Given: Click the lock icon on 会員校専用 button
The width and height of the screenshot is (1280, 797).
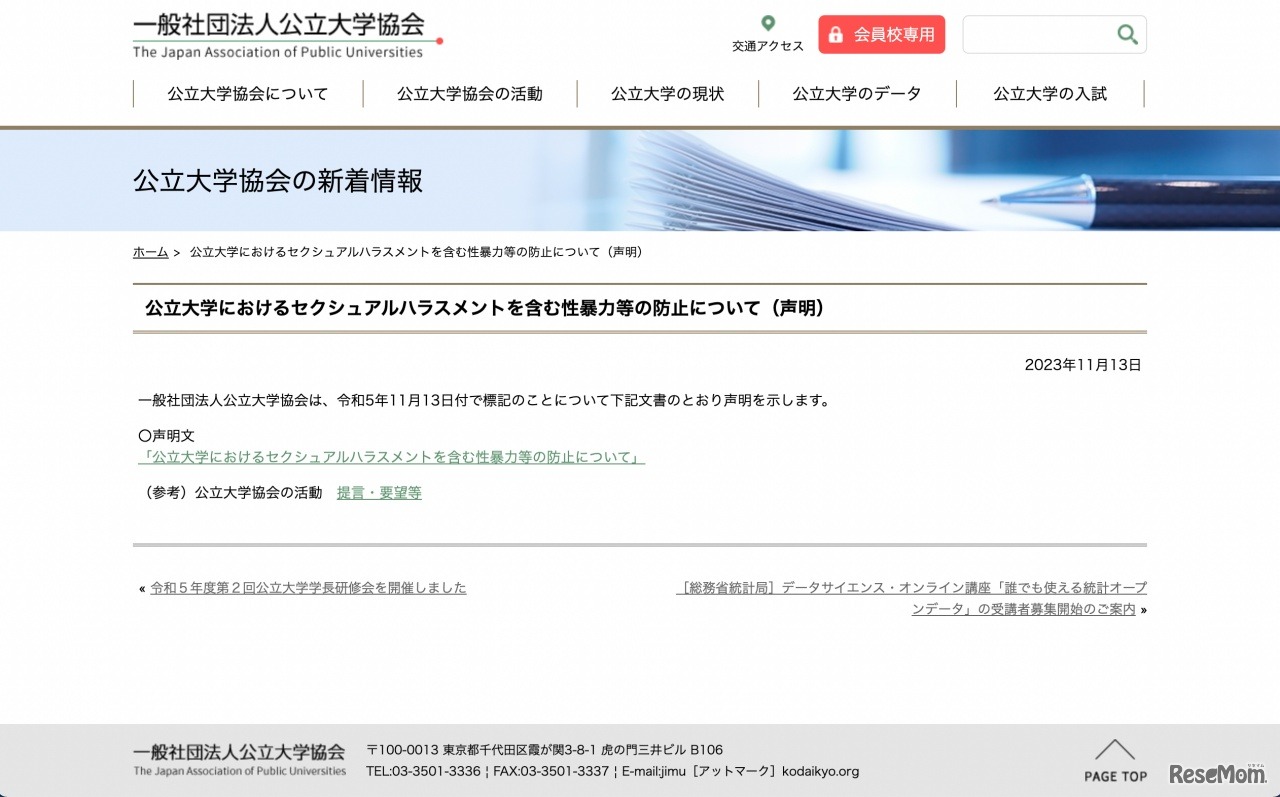Looking at the screenshot, I should point(836,33).
